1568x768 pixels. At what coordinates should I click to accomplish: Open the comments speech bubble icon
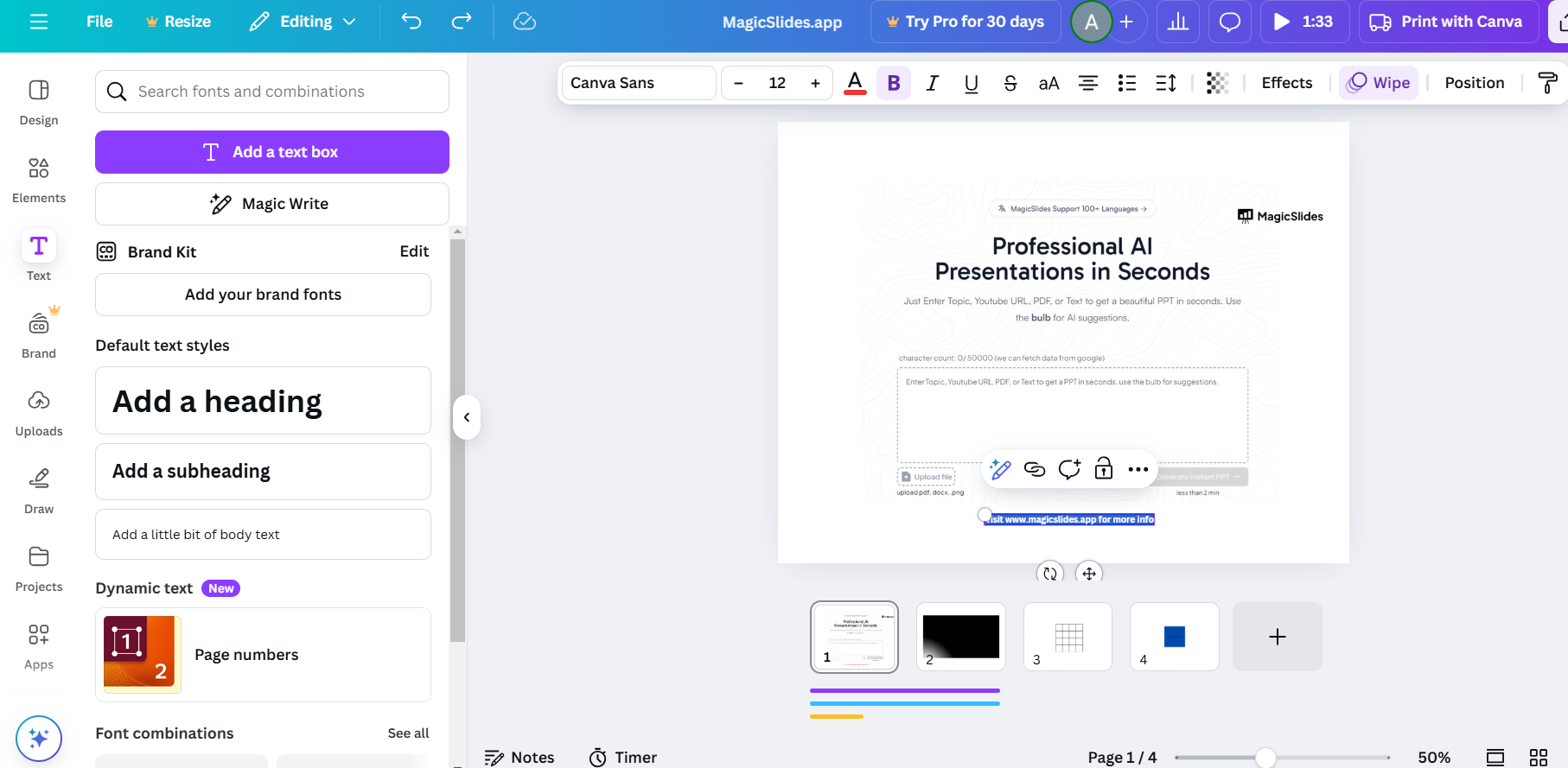(x=1229, y=22)
